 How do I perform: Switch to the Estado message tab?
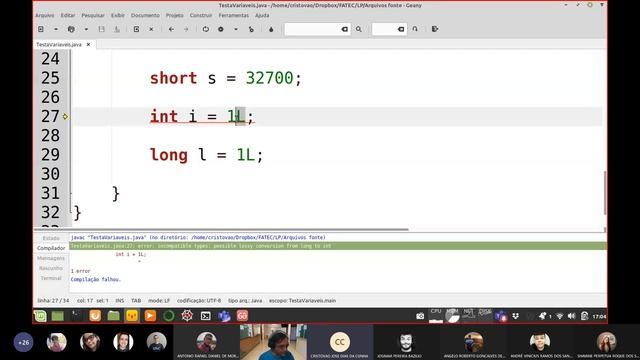click(x=51, y=238)
